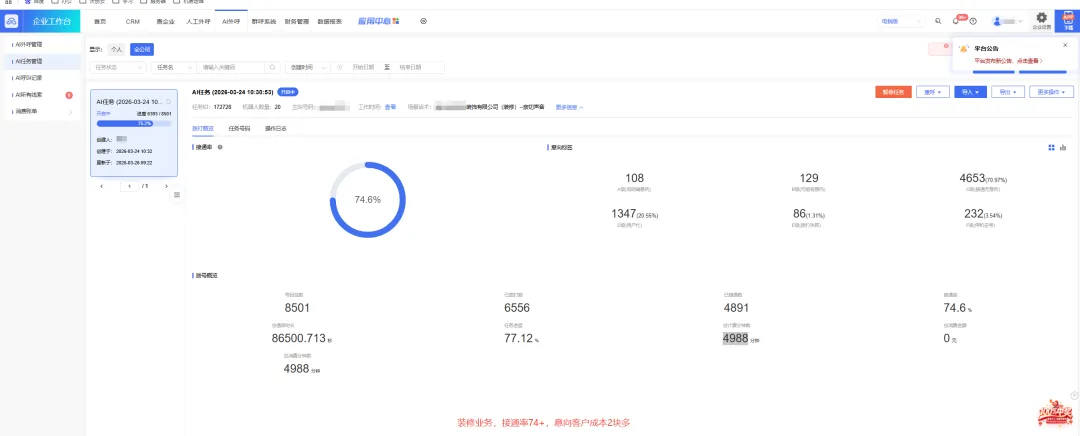Expand 消费账单 sidebar submenu arrow
The width and height of the screenshot is (1080, 436).
[x=70, y=112]
